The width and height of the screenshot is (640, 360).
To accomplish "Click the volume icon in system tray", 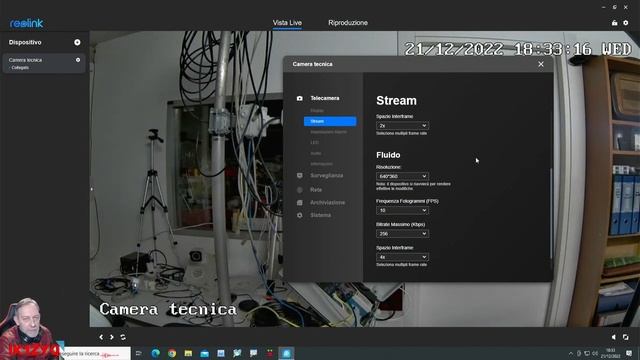I will click(595, 353).
